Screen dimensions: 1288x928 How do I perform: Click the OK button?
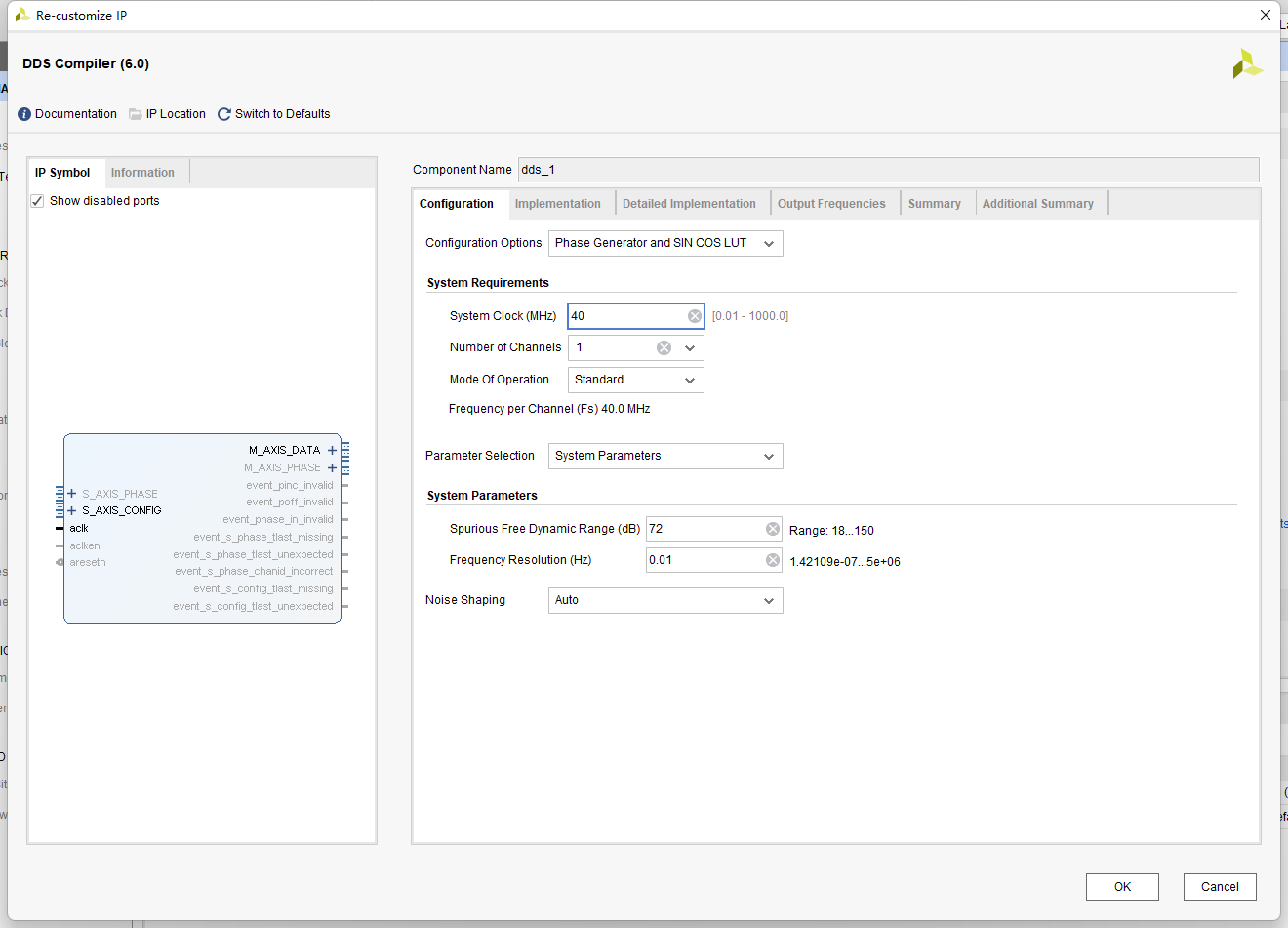click(x=1122, y=887)
